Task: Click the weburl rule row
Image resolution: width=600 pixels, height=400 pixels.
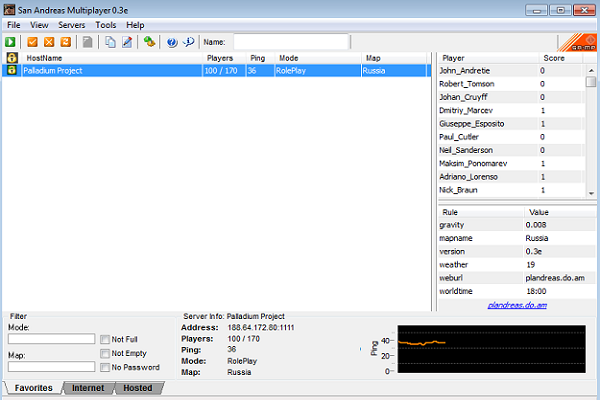Action: (517, 278)
